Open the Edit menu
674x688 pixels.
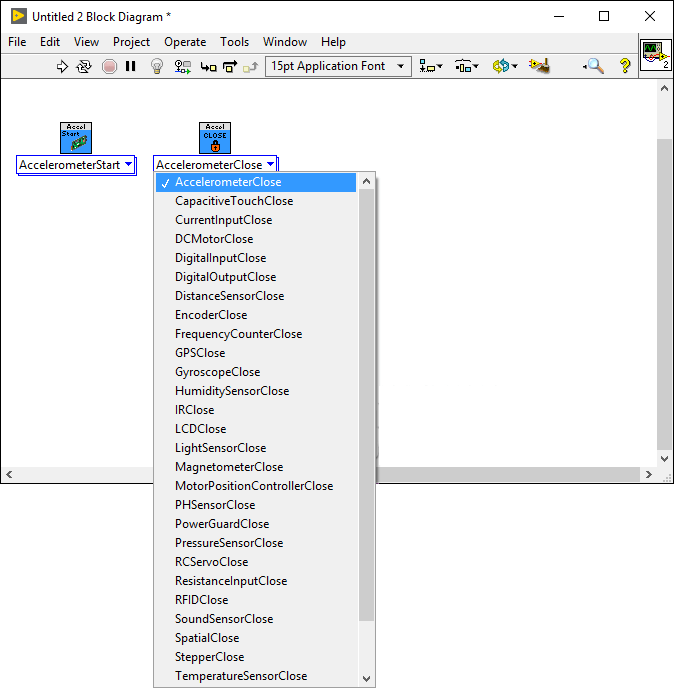[x=50, y=42]
